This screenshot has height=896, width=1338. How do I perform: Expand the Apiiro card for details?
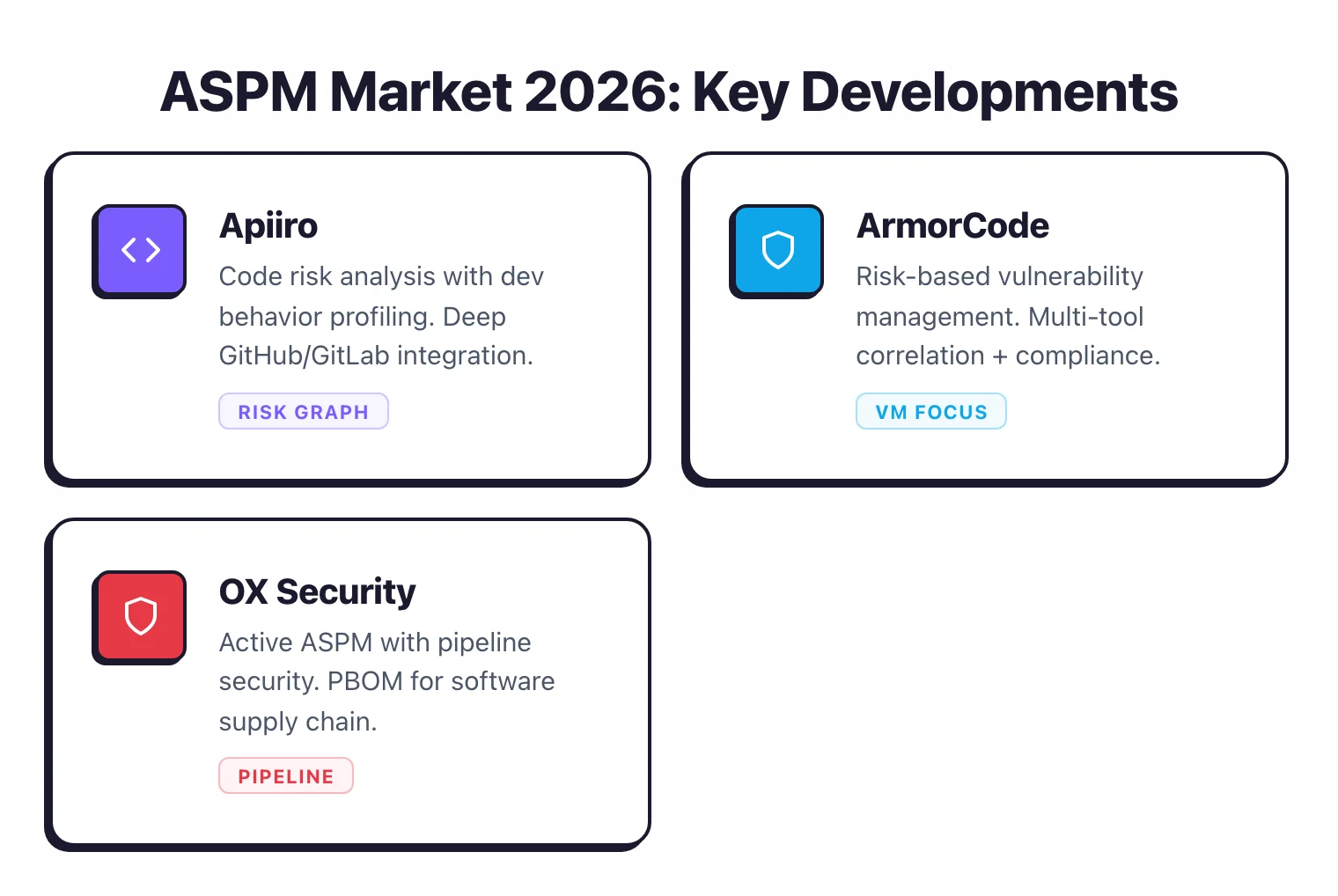click(x=349, y=318)
